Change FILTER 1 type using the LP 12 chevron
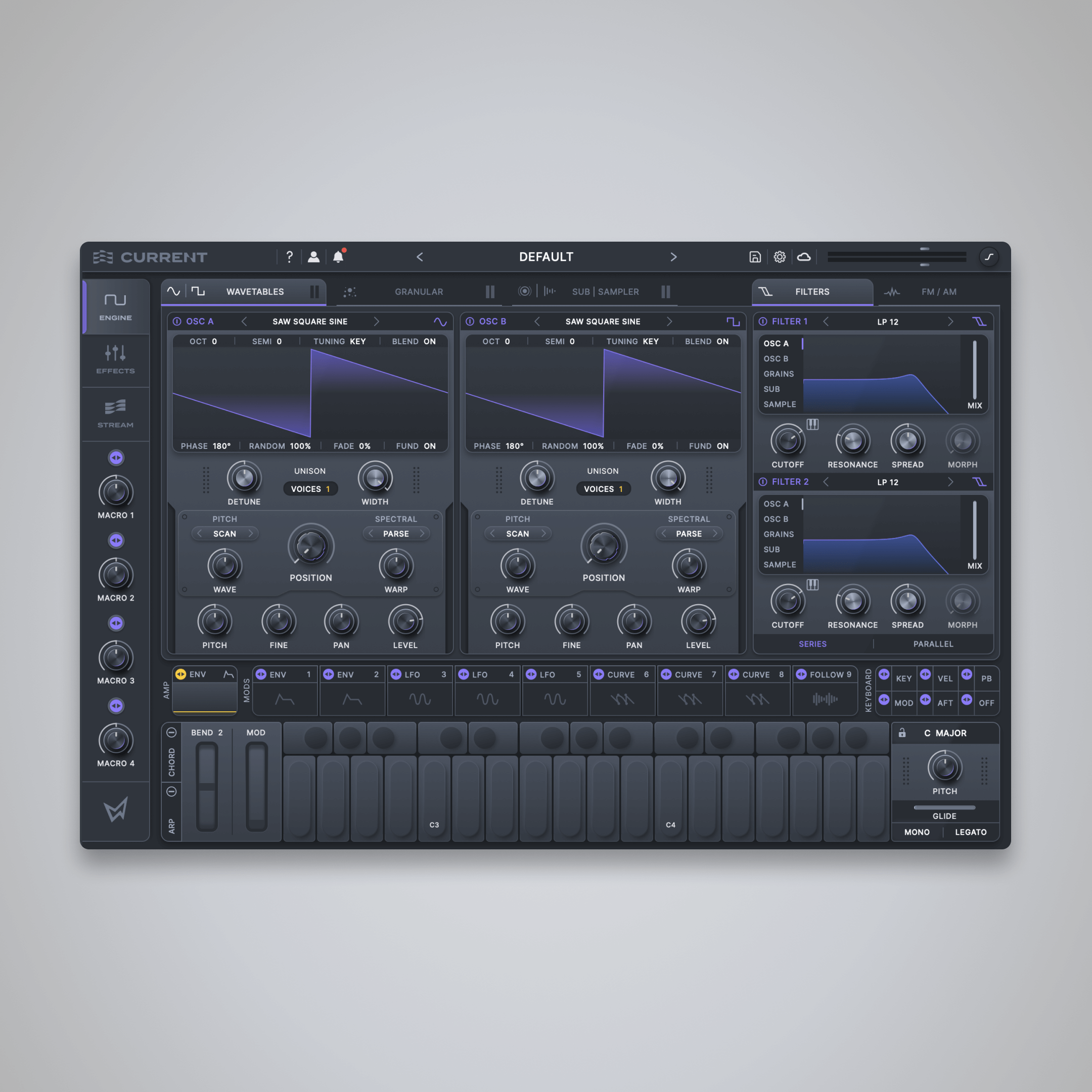The image size is (1092, 1092). click(950, 321)
